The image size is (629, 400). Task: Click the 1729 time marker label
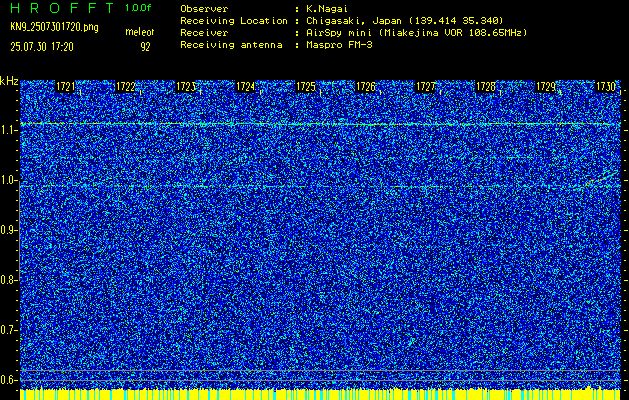[546, 87]
